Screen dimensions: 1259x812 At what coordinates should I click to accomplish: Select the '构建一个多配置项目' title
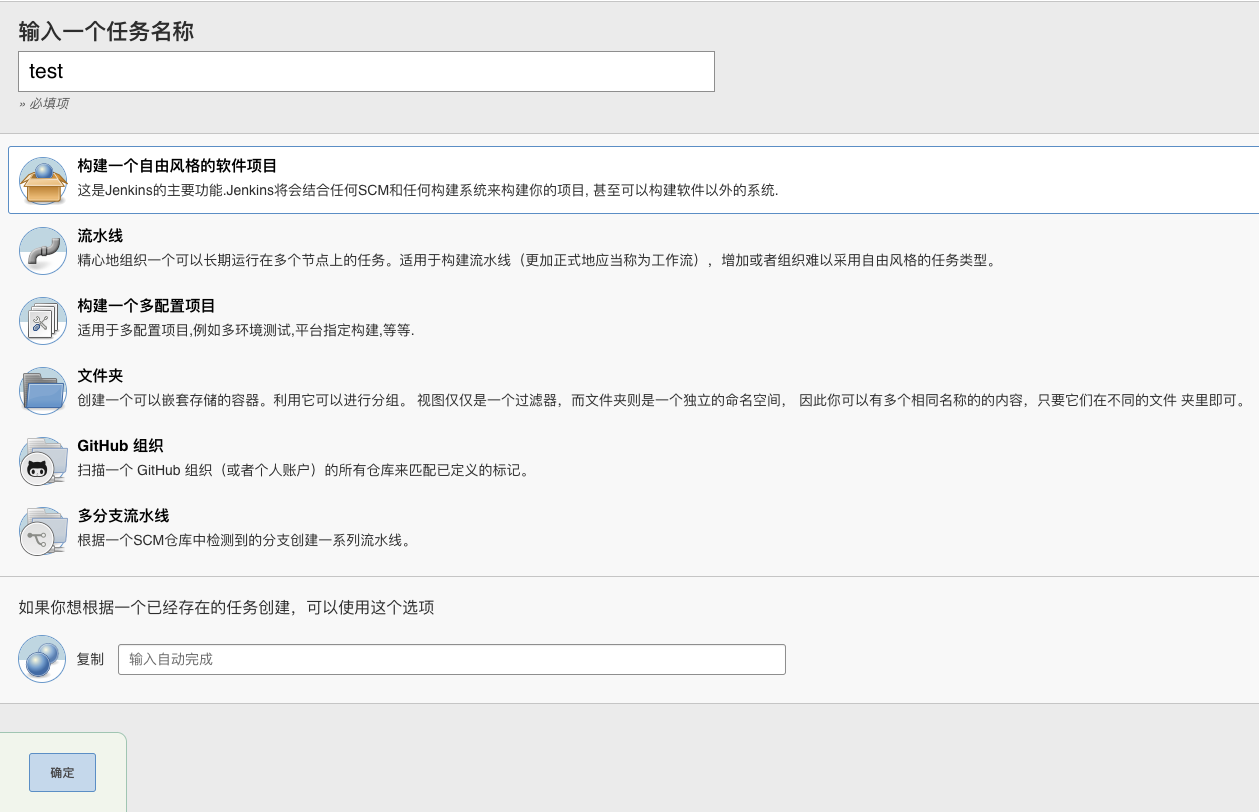(x=146, y=306)
